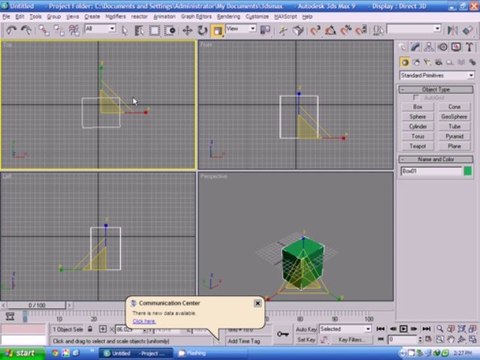Open the Animation menu
The image size is (480, 360).
[164, 16]
